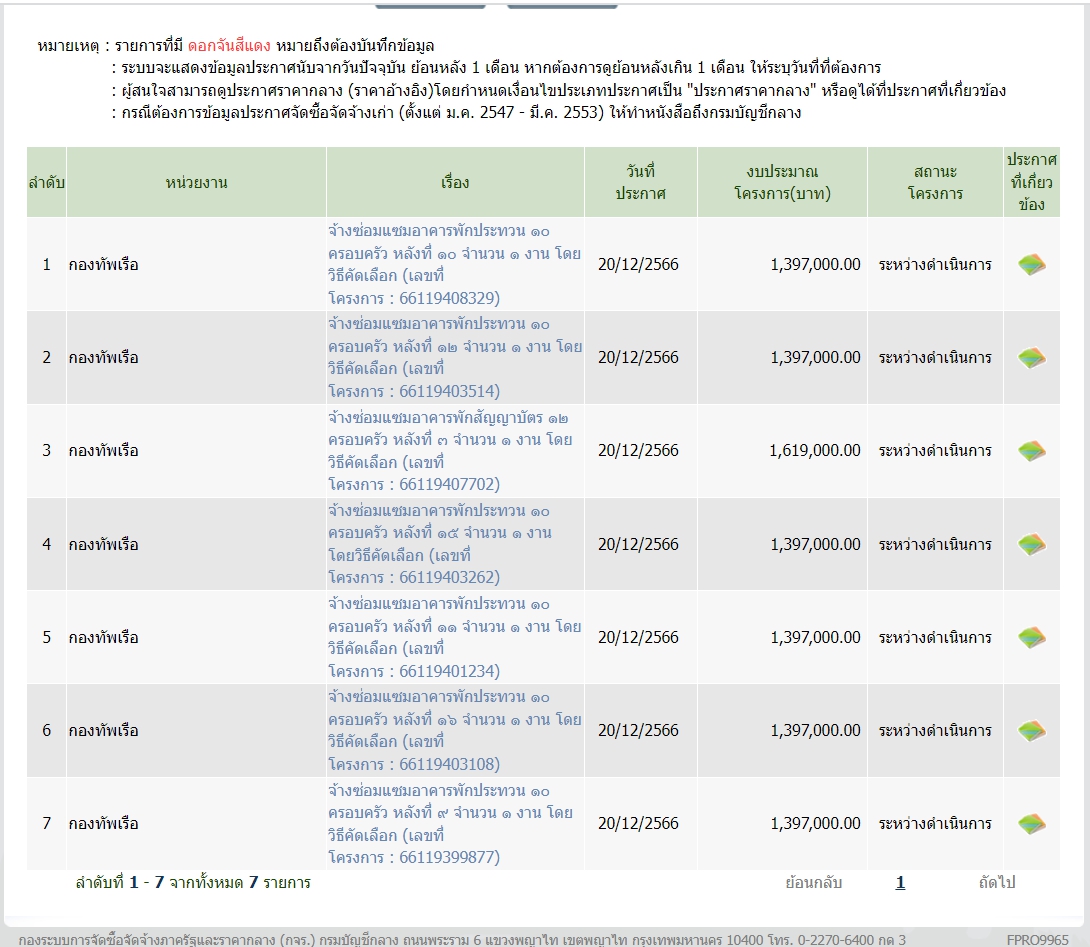
Task: Open project link numbered 66119408329
Action: 455,264
